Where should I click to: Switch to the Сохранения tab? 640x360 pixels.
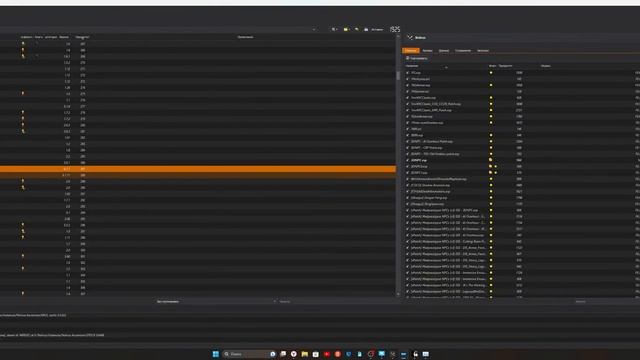(463, 51)
